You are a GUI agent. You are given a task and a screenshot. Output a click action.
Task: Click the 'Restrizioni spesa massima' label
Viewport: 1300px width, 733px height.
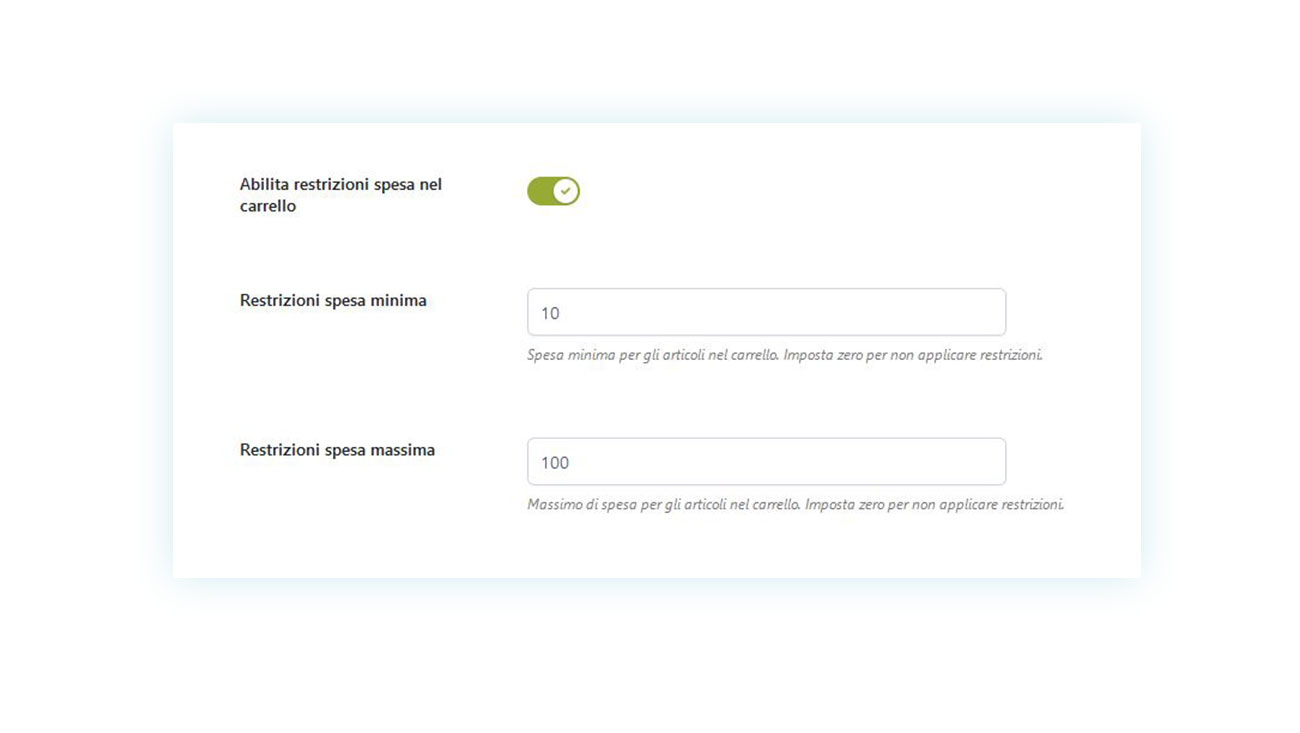[x=337, y=451]
